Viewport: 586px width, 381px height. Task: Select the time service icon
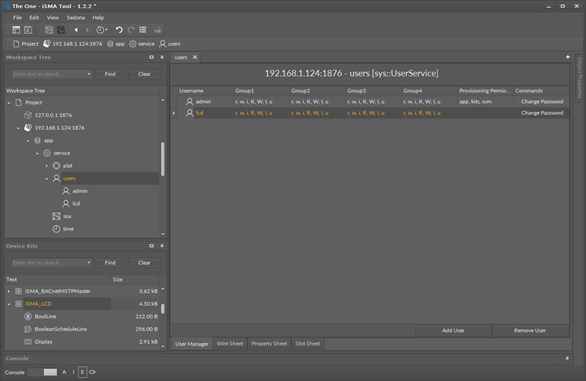click(56, 229)
